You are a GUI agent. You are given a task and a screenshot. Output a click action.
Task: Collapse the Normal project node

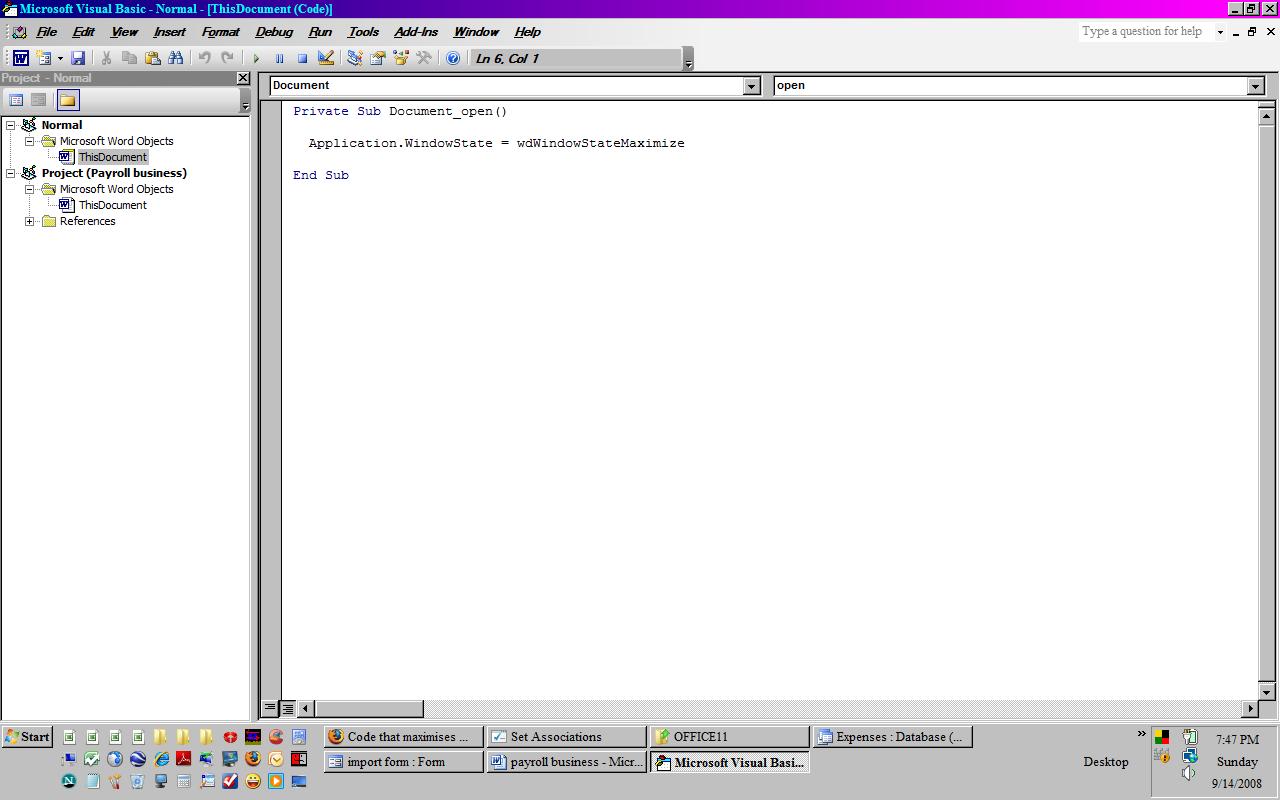[x=10, y=125]
